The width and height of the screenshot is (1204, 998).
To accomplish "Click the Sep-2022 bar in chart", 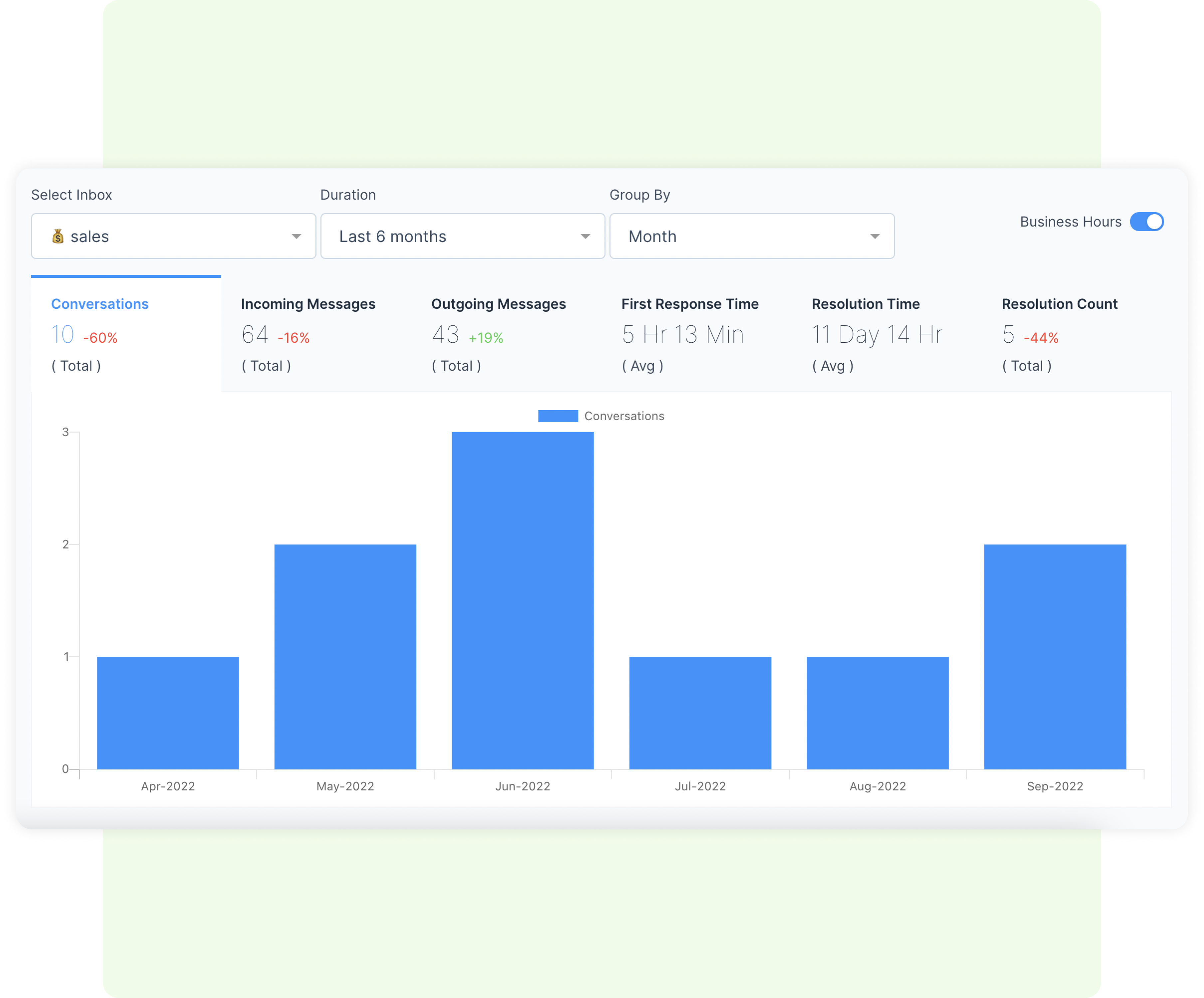I will [x=1055, y=656].
